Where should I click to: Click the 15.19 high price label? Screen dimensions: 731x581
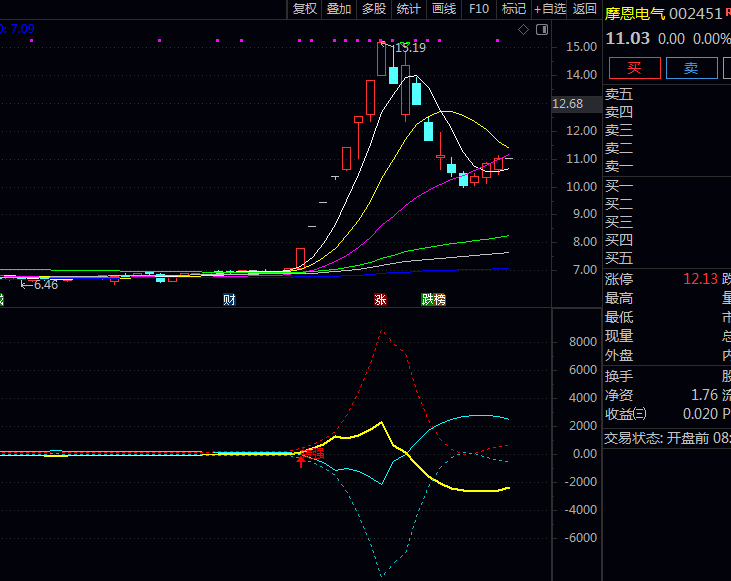410,48
